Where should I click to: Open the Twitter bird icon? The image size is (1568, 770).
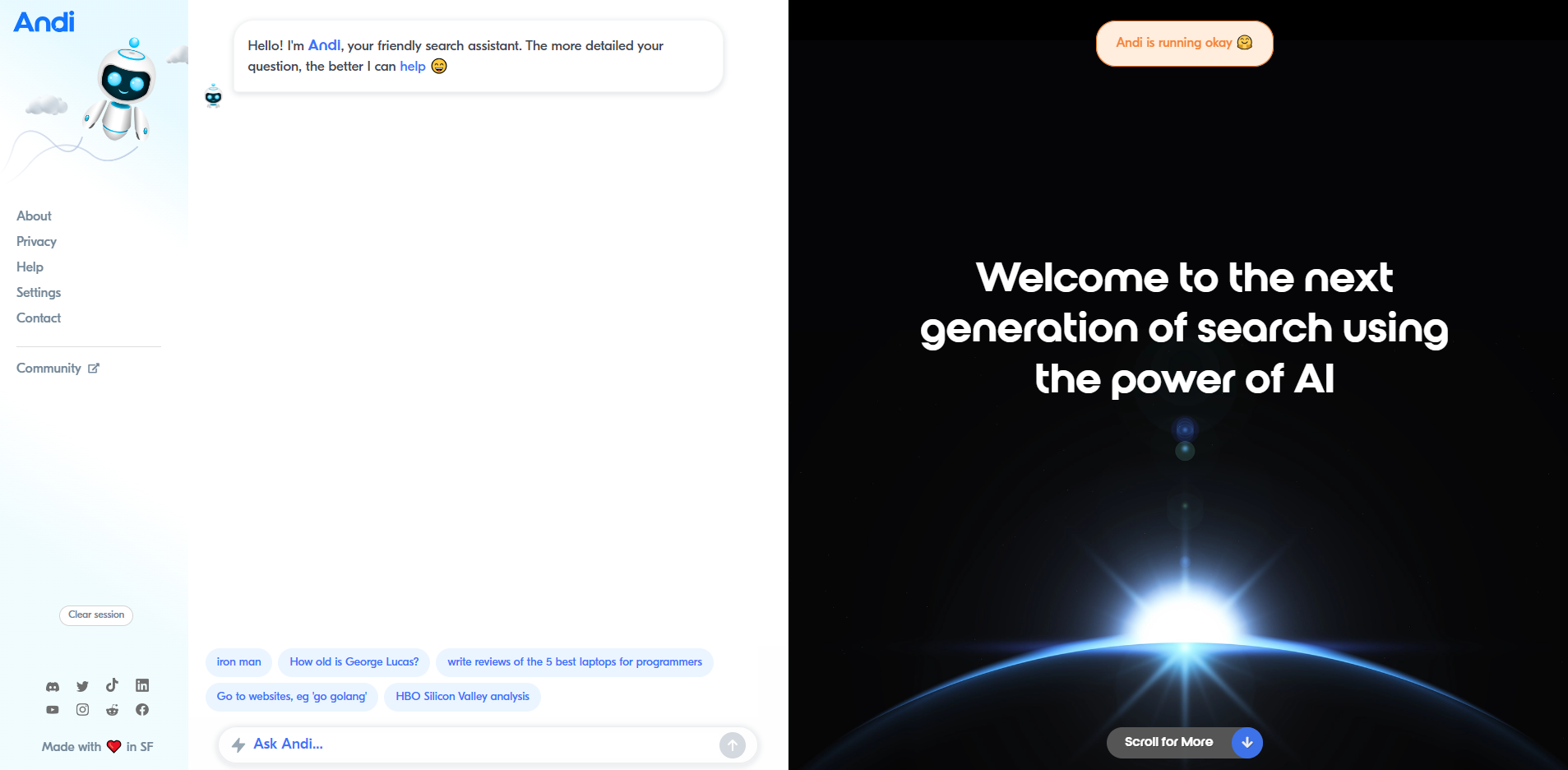pos(82,686)
